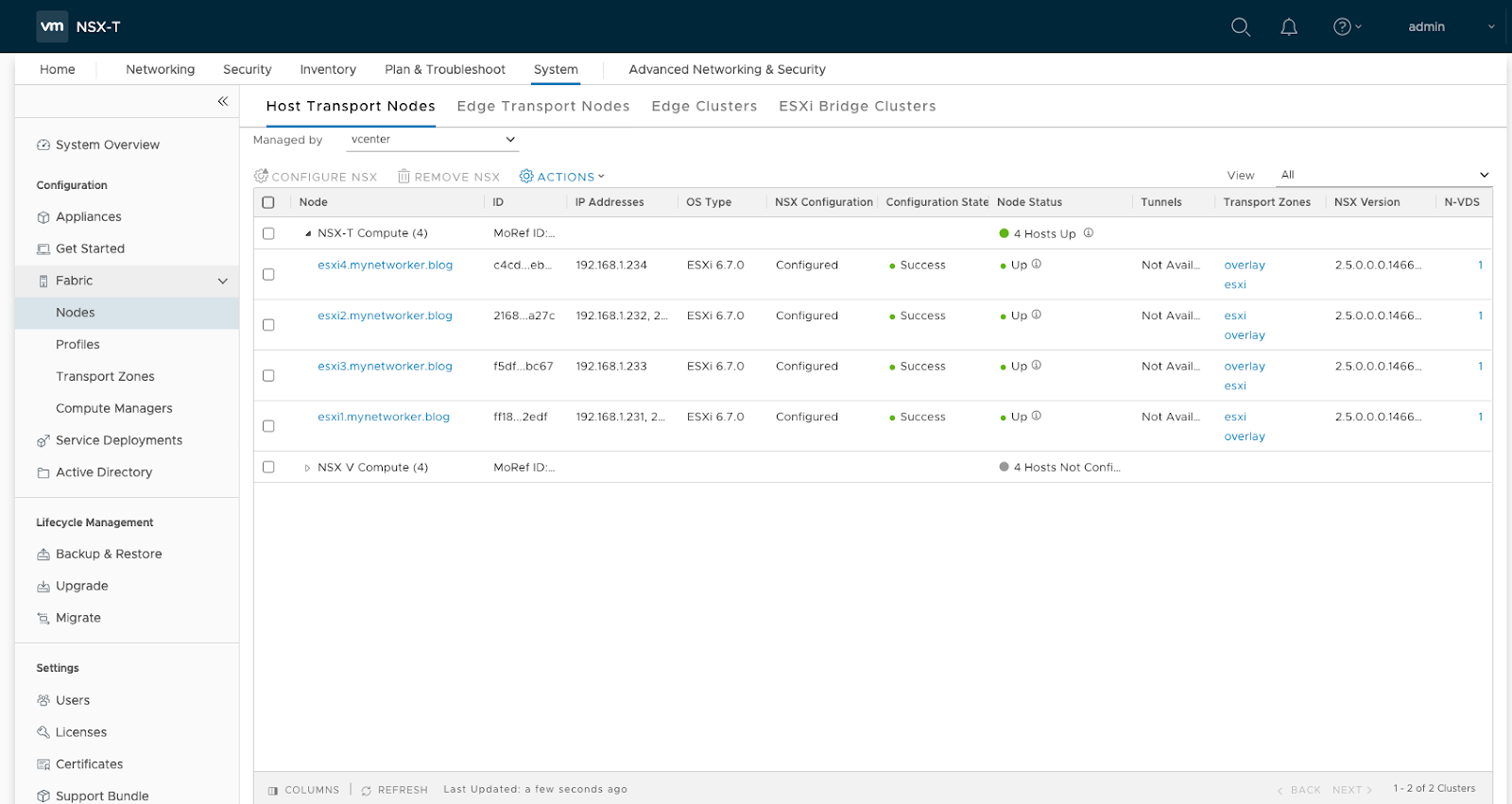Check the box for esxi4.mynetworker.blog

click(x=268, y=275)
